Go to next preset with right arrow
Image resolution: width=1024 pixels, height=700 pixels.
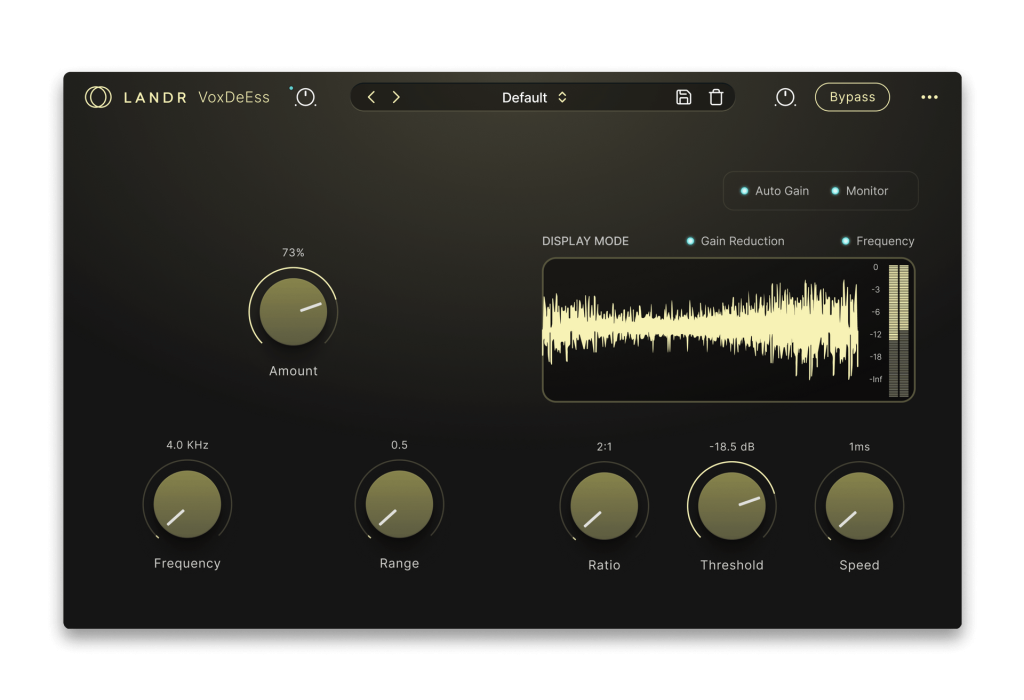click(396, 97)
